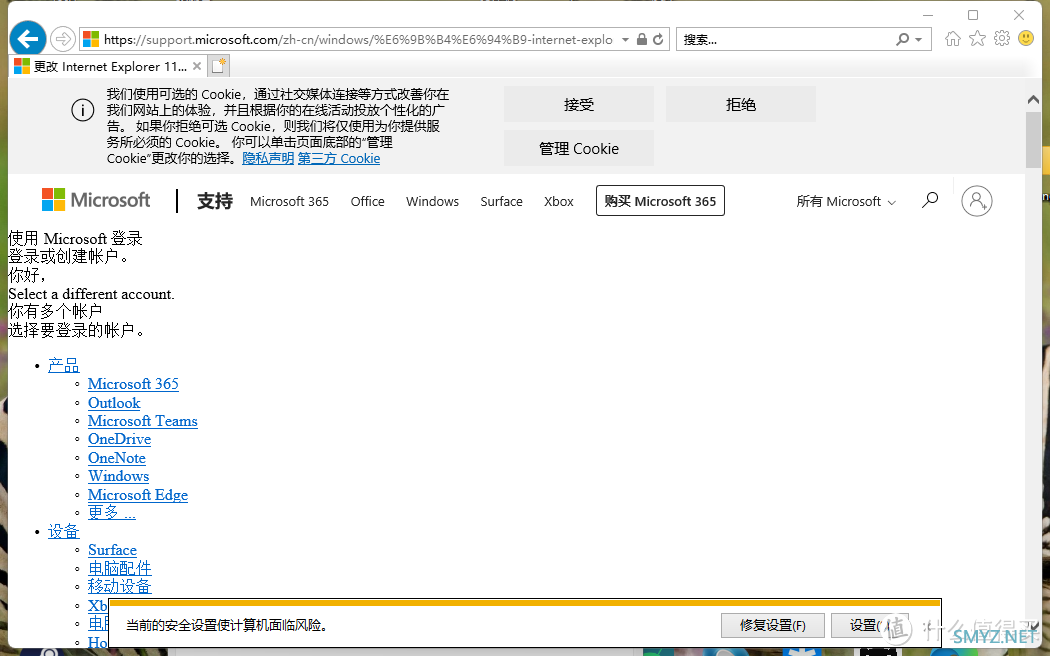1050x656 pixels.
Task: Select the 更改 Internet Explorer 11 tab
Action: [110, 66]
